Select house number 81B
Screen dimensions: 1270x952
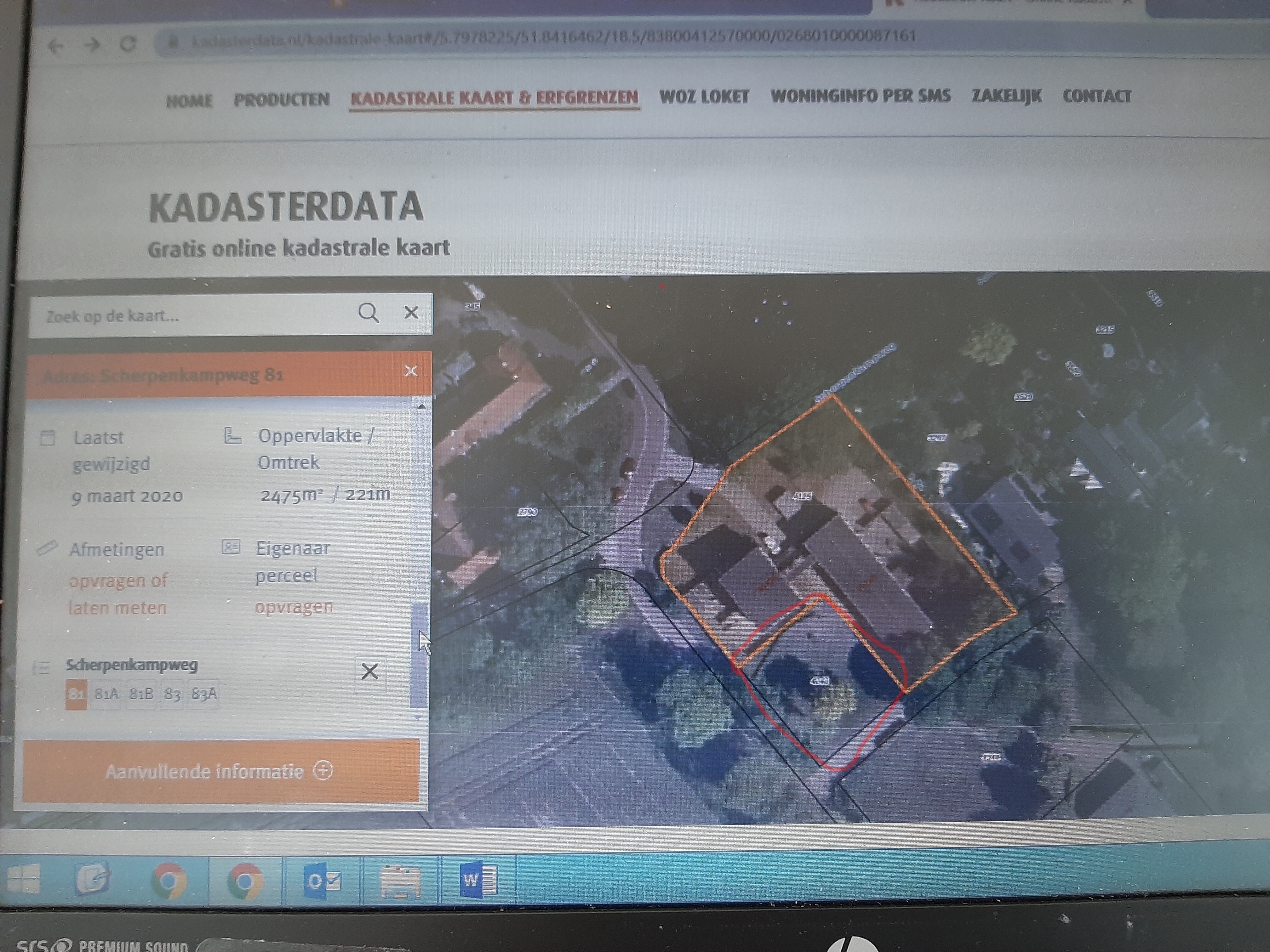[141, 694]
